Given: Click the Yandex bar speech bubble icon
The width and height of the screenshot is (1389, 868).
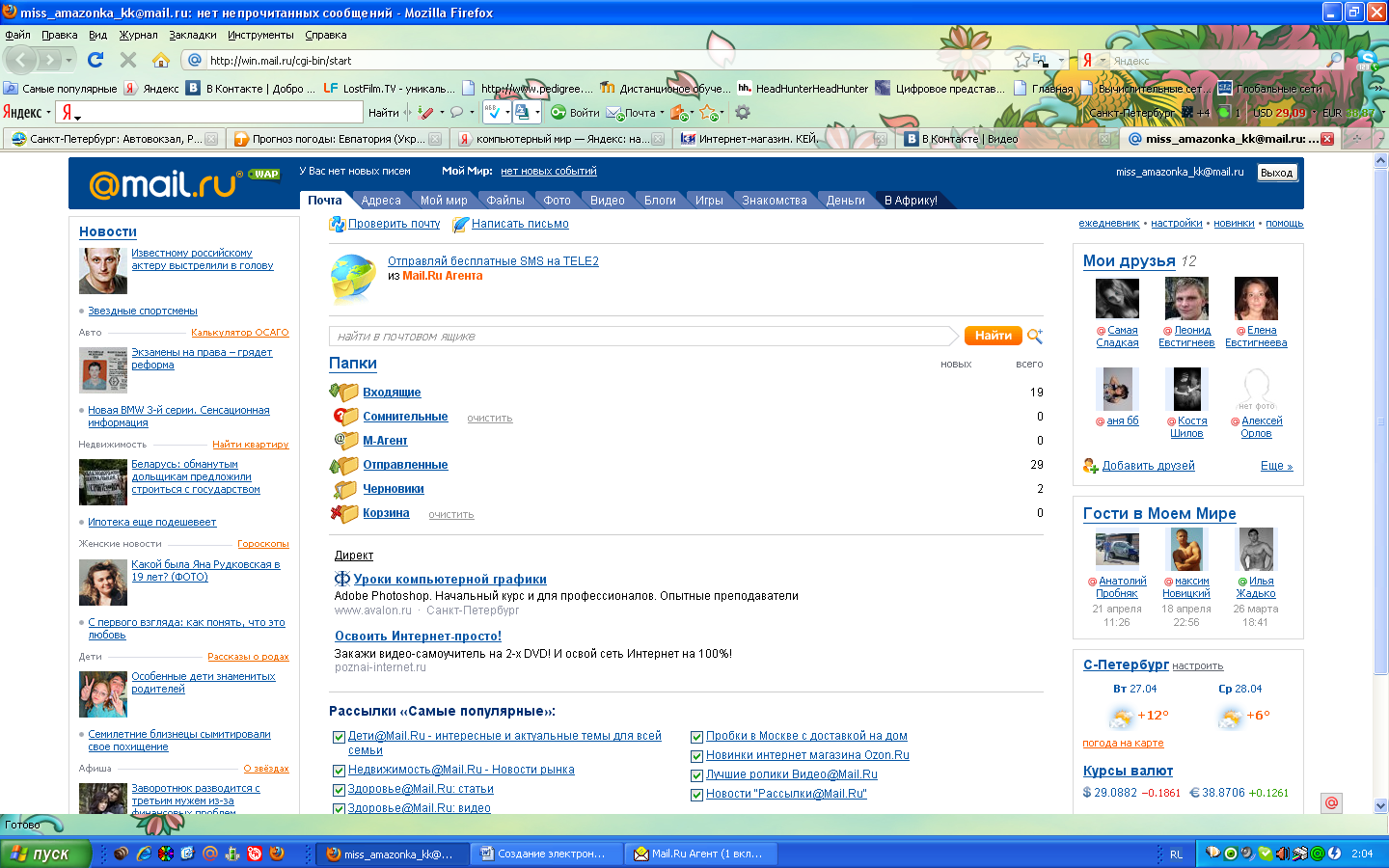Looking at the screenshot, I should click(457, 113).
